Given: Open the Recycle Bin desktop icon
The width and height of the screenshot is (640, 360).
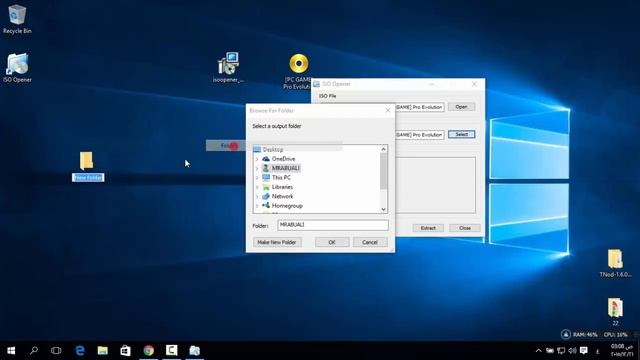Looking at the screenshot, I should 17,19.
